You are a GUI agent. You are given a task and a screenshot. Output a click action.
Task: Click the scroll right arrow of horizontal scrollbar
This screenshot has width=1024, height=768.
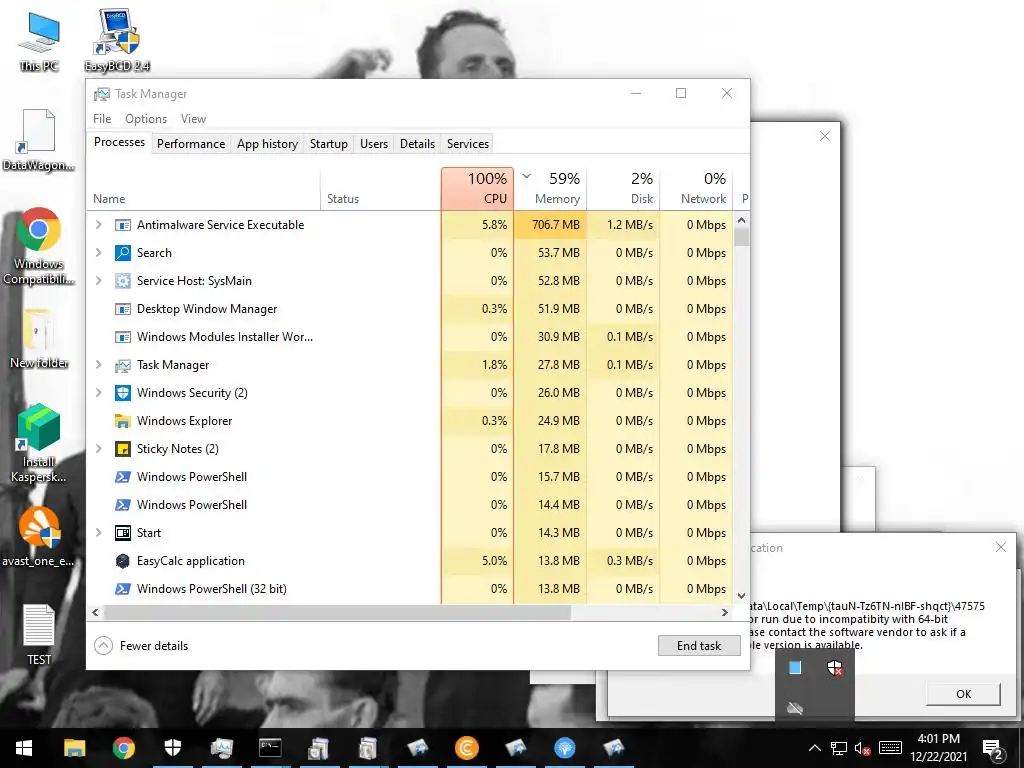[724, 613]
